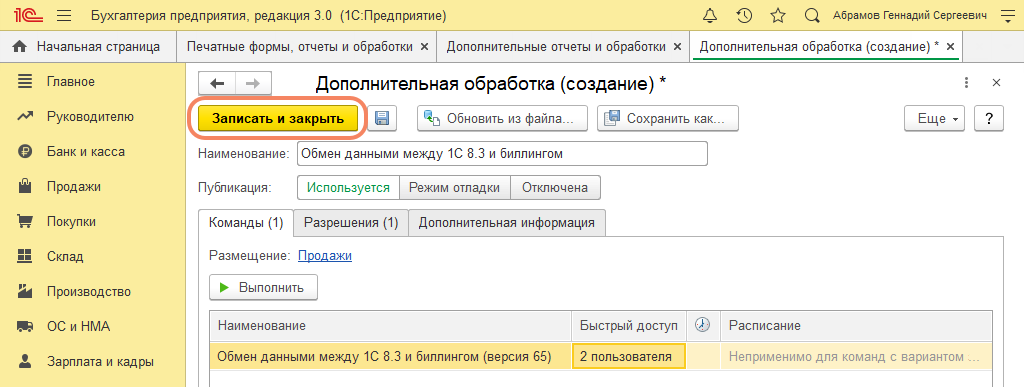Click the 2 пользователя cell
1024x387 pixels.
[x=629, y=356]
